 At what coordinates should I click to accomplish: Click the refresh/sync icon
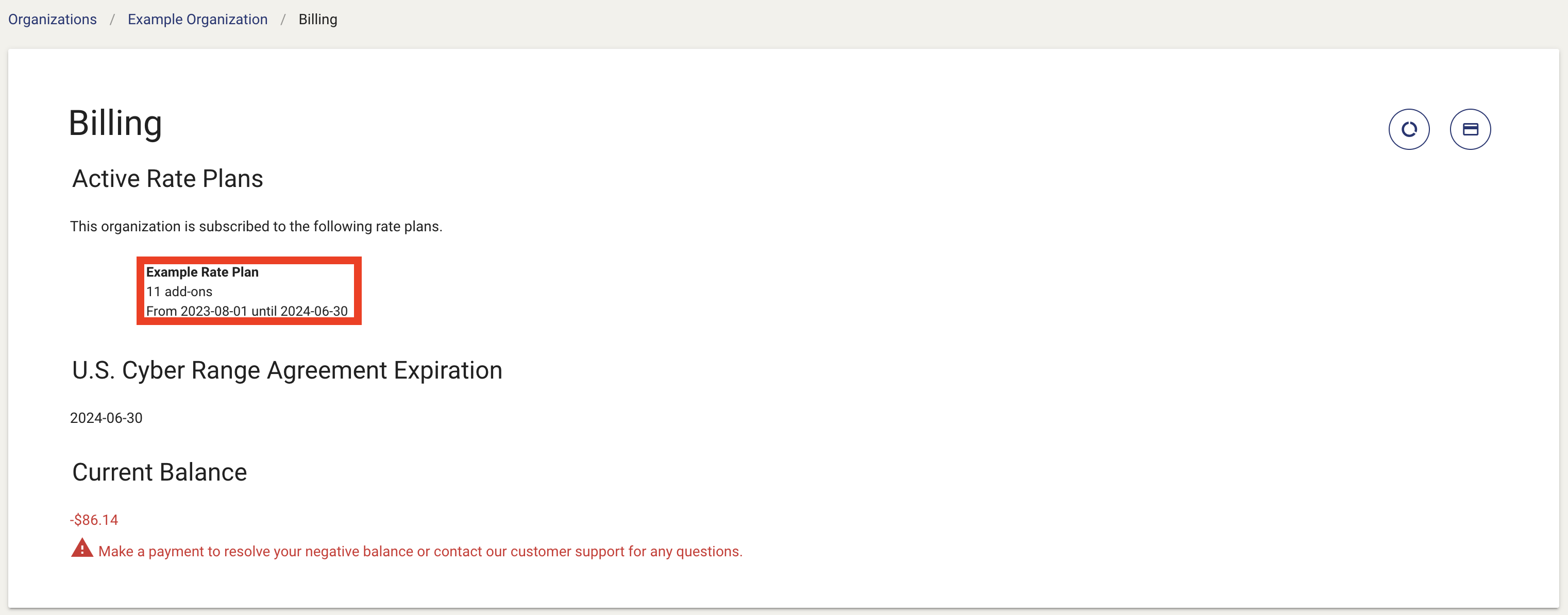click(1408, 128)
